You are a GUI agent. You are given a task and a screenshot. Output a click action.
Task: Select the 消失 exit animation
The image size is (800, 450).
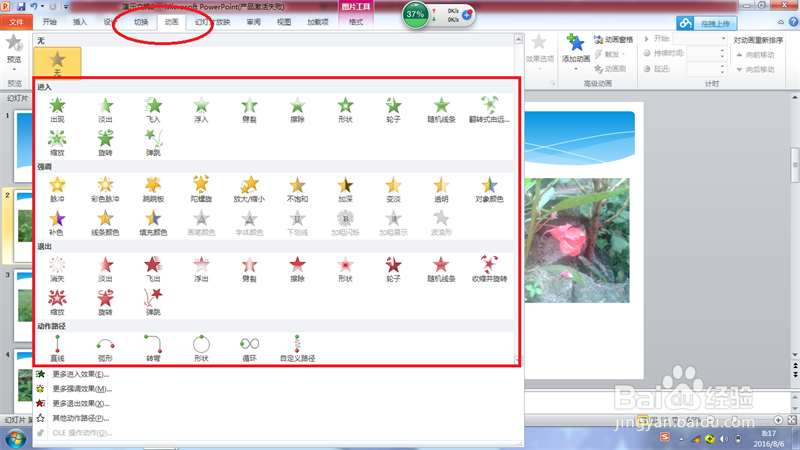[57, 269]
